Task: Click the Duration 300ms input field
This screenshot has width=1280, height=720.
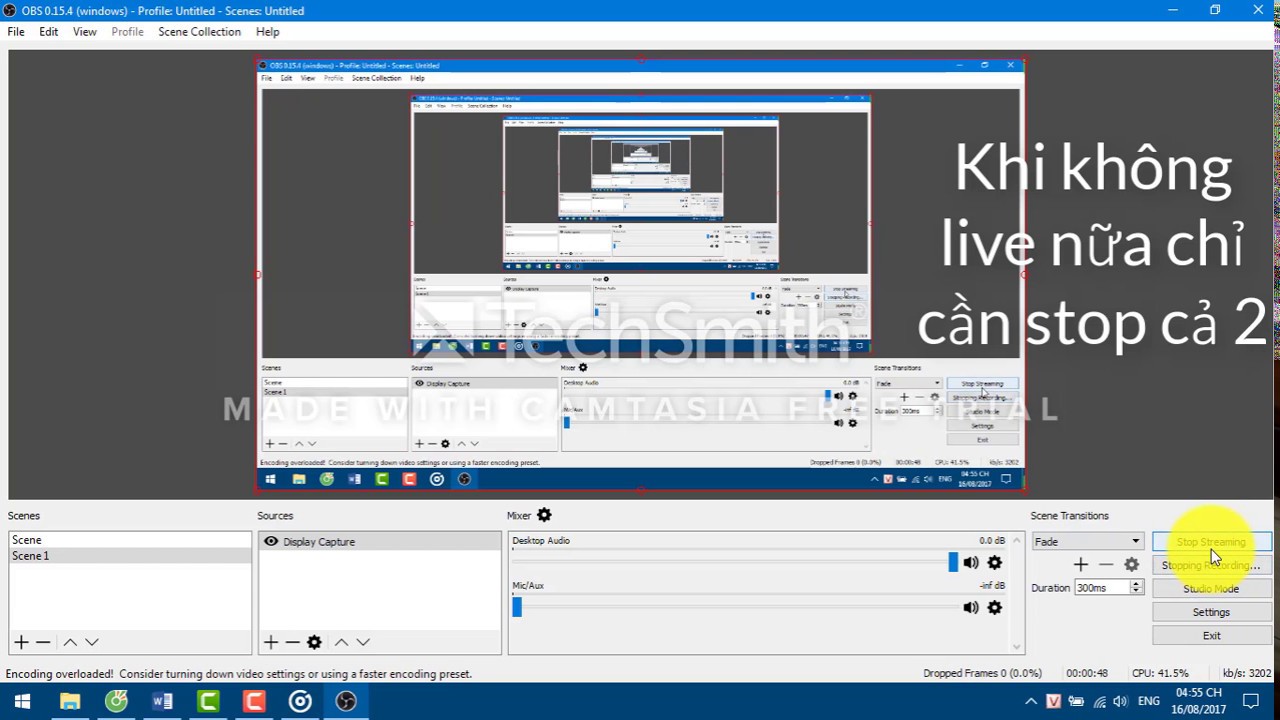Action: click(1101, 588)
